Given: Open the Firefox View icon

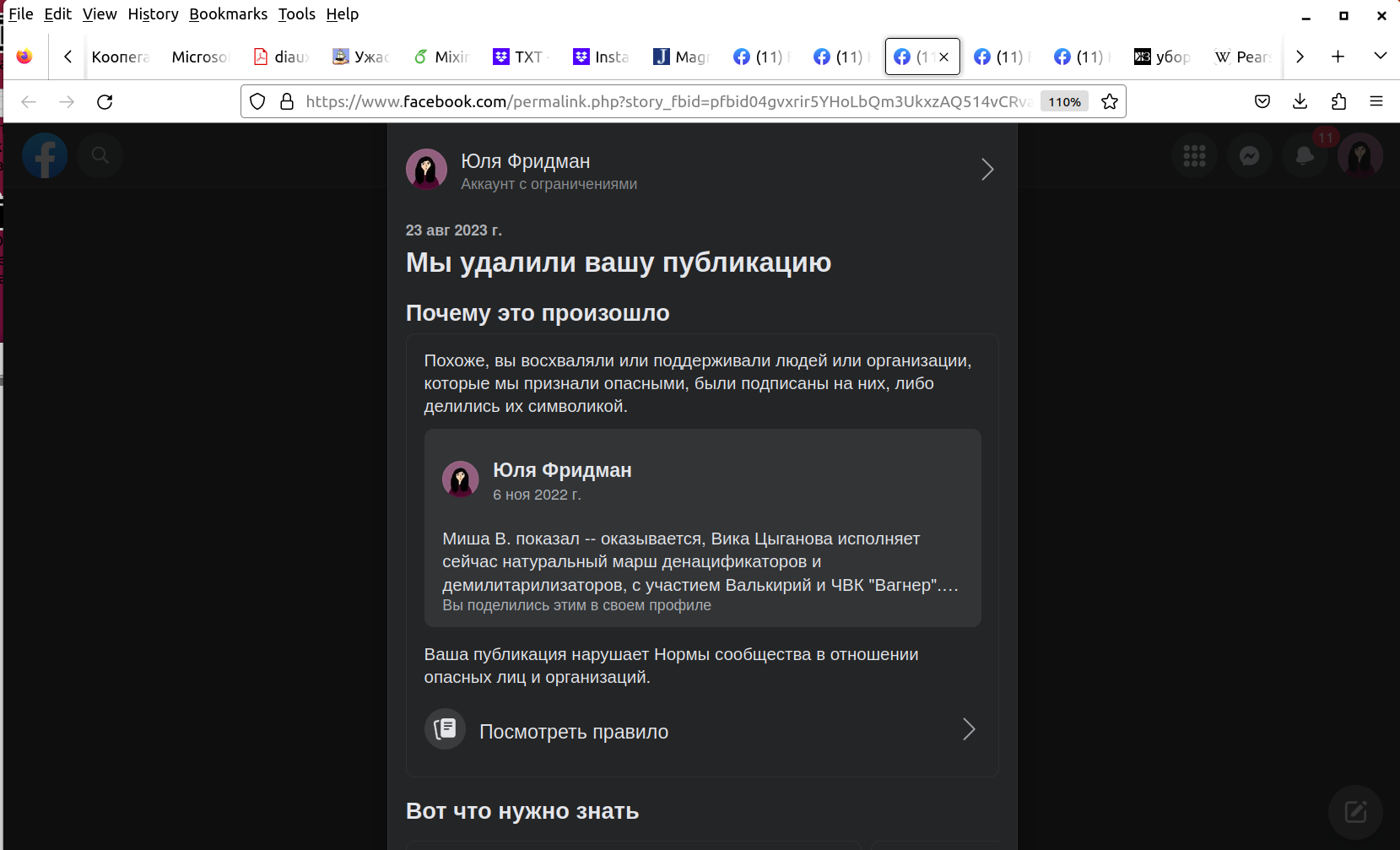Looking at the screenshot, I should tap(24, 57).
